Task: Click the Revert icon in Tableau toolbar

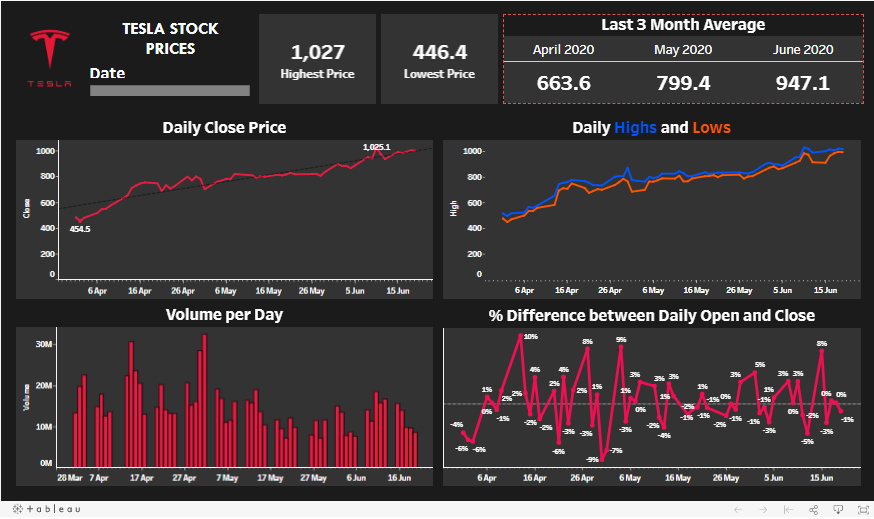Action: click(x=788, y=510)
